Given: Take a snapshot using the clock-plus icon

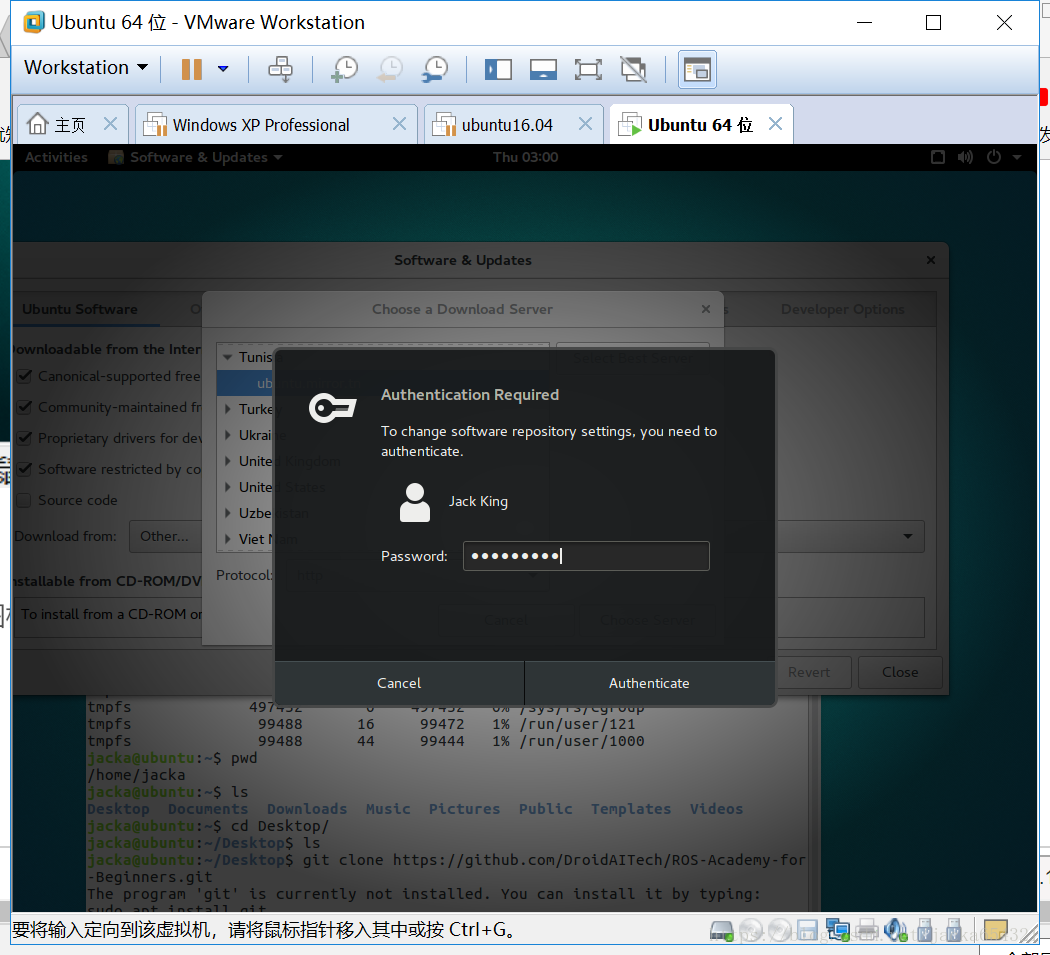Looking at the screenshot, I should click(345, 69).
